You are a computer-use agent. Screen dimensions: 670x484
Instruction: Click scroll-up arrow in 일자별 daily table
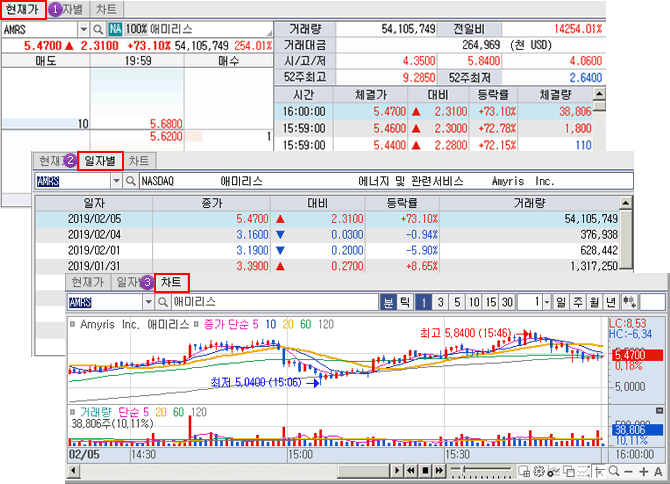click(x=626, y=202)
